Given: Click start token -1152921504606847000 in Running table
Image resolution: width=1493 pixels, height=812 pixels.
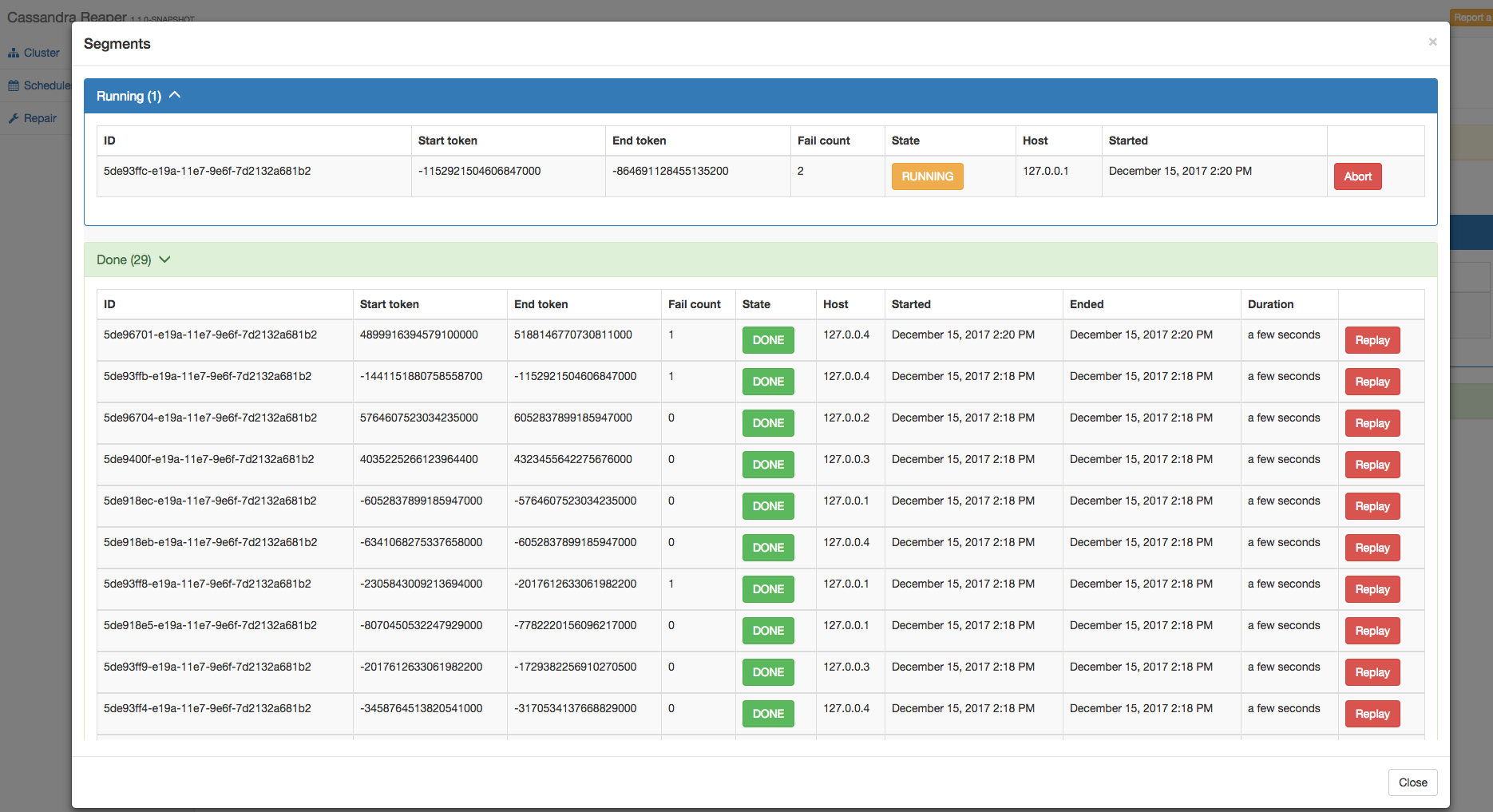Looking at the screenshot, I should [x=479, y=171].
